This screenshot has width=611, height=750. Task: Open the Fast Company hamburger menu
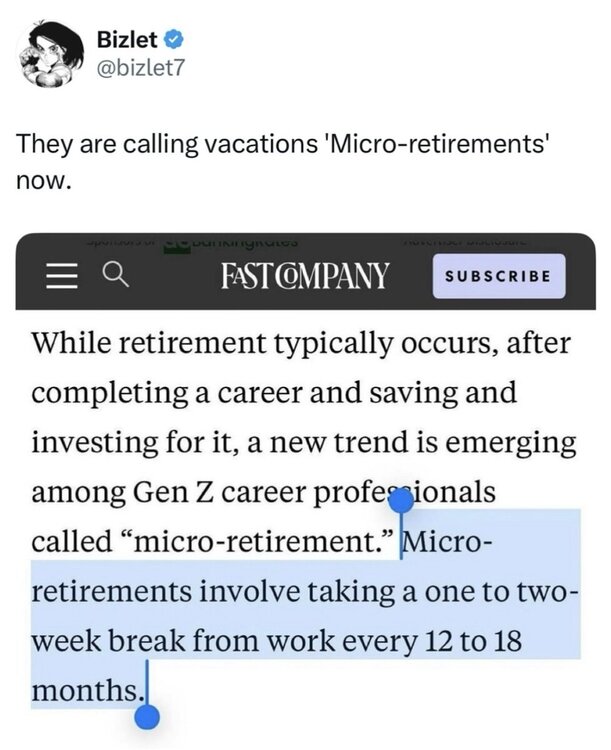pyautogui.click(x=62, y=277)
